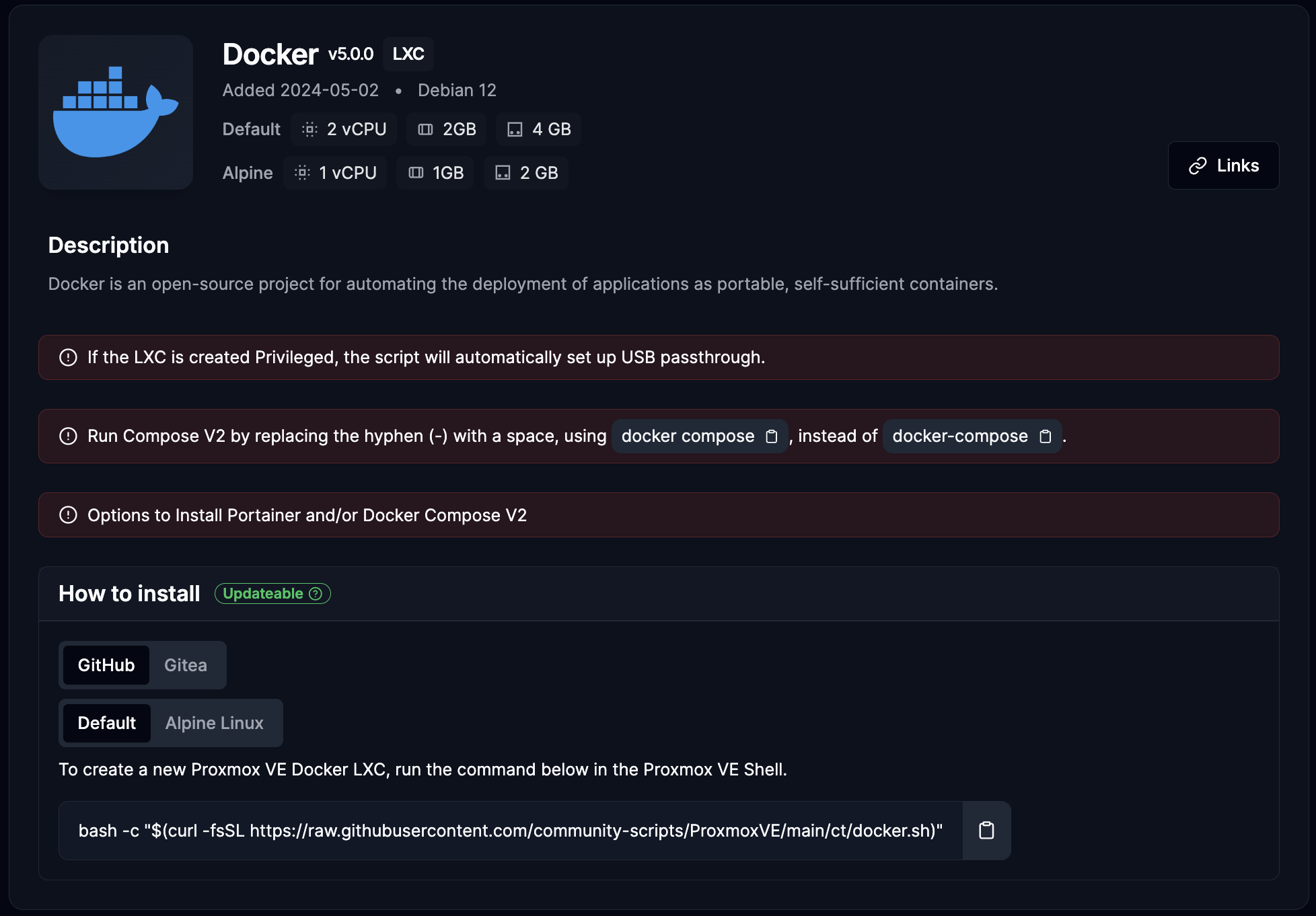
Task: Click the Alpine 1 vCPU badge
Action: 335,173
